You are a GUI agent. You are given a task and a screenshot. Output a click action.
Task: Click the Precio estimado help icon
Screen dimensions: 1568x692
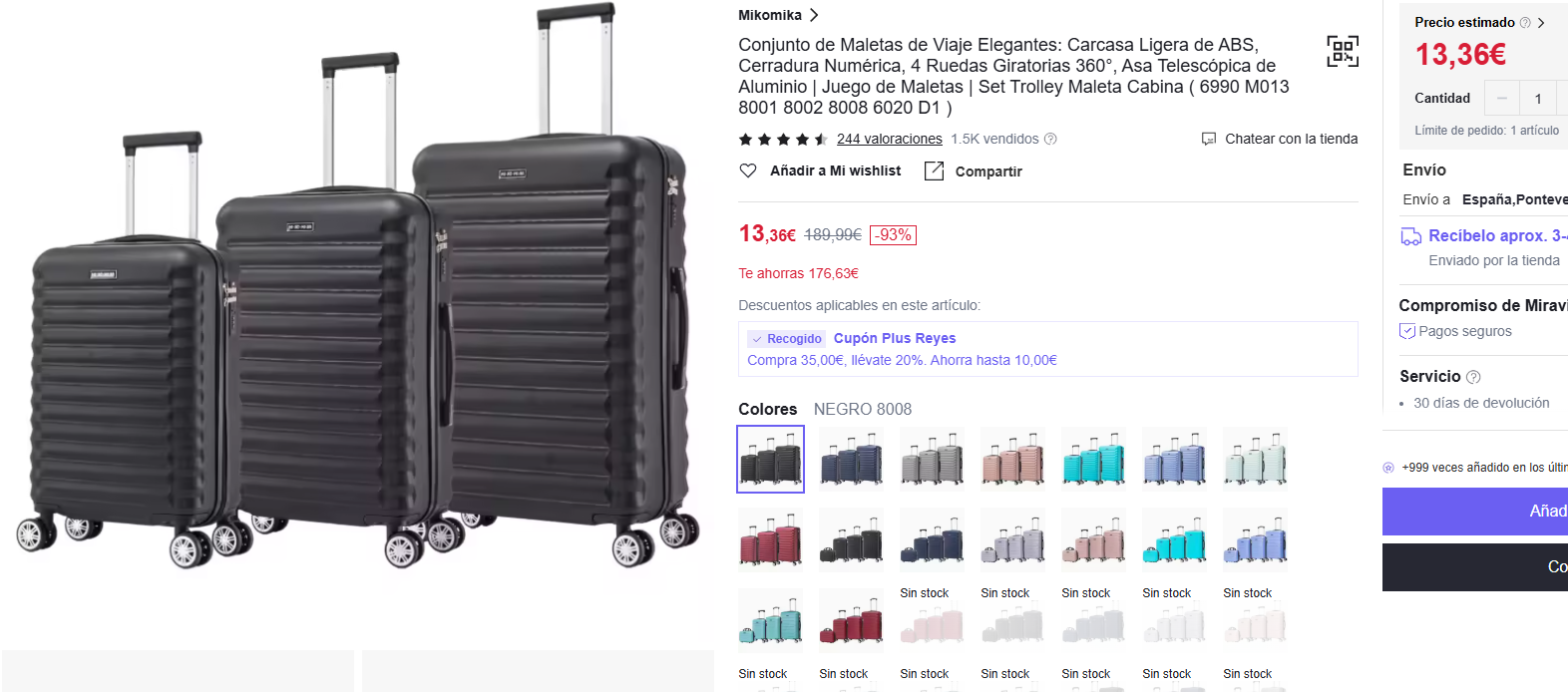tap(1525, 22)
